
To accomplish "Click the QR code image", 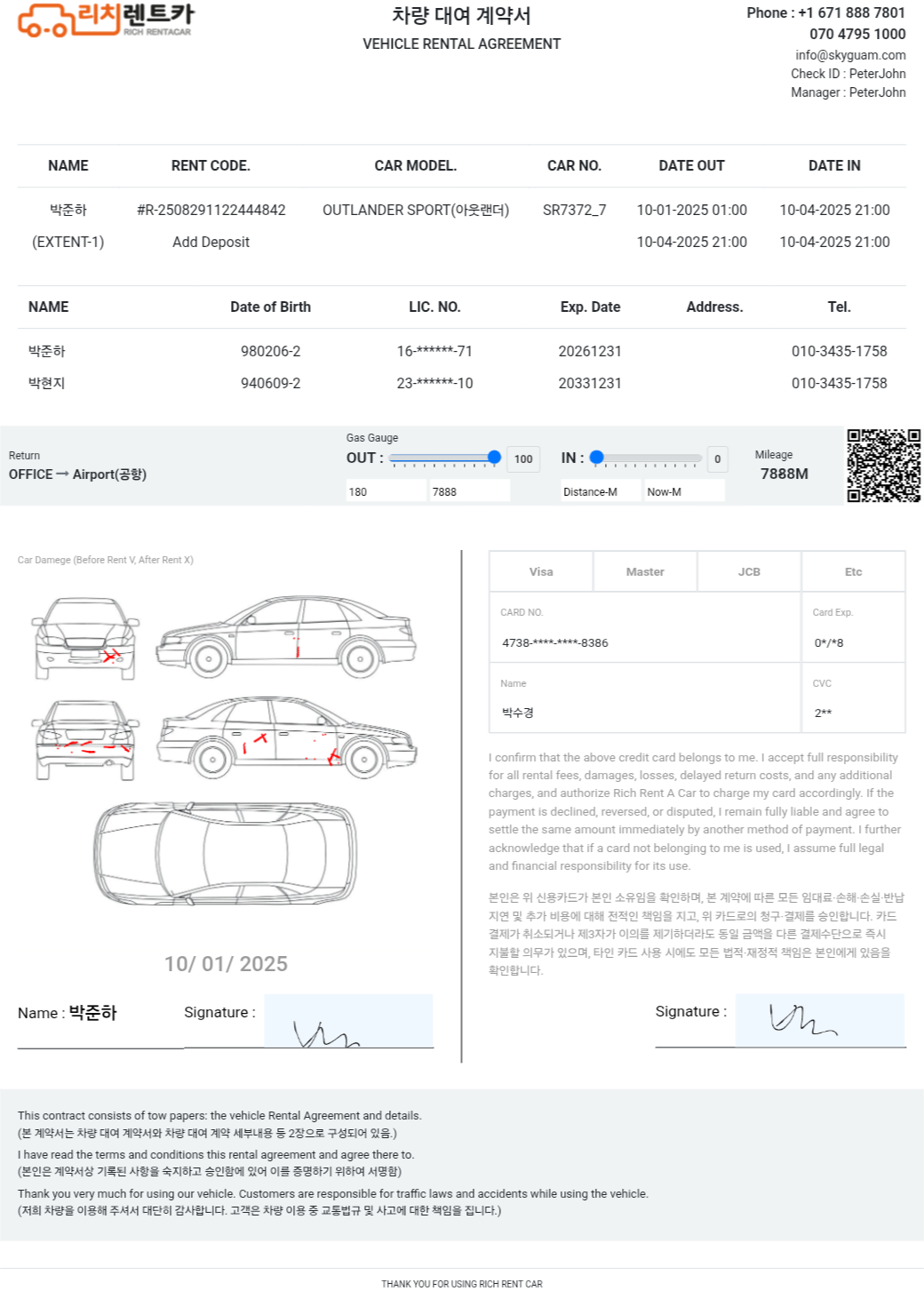I will [x=882, y=466].
